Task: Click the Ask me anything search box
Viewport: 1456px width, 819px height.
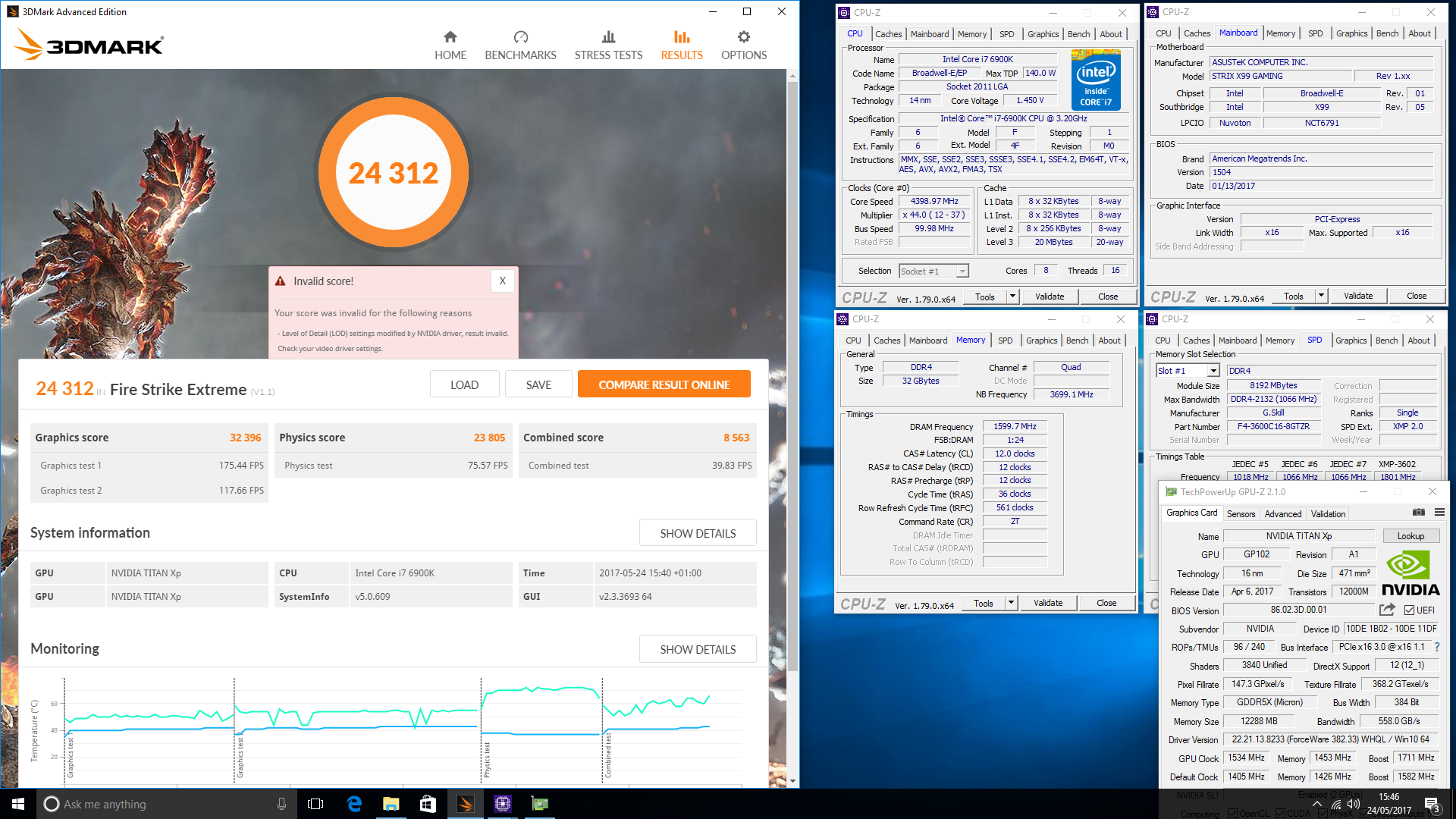Action: point(167,804)
